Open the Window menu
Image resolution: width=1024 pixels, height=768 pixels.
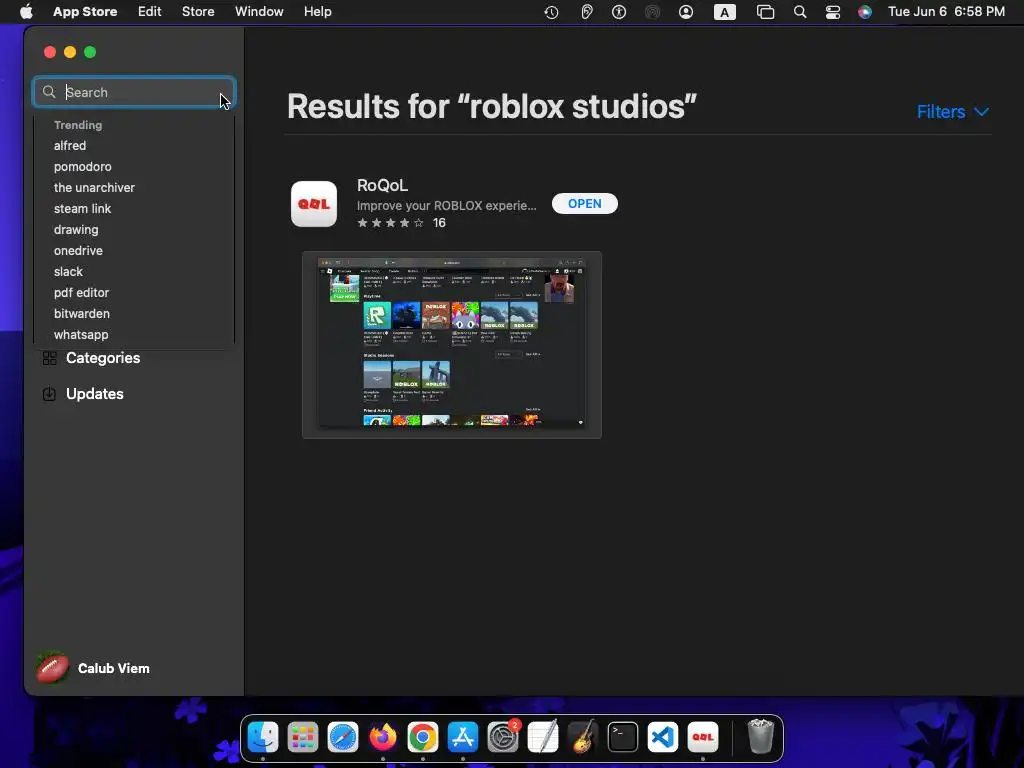(x=259, y=12)
